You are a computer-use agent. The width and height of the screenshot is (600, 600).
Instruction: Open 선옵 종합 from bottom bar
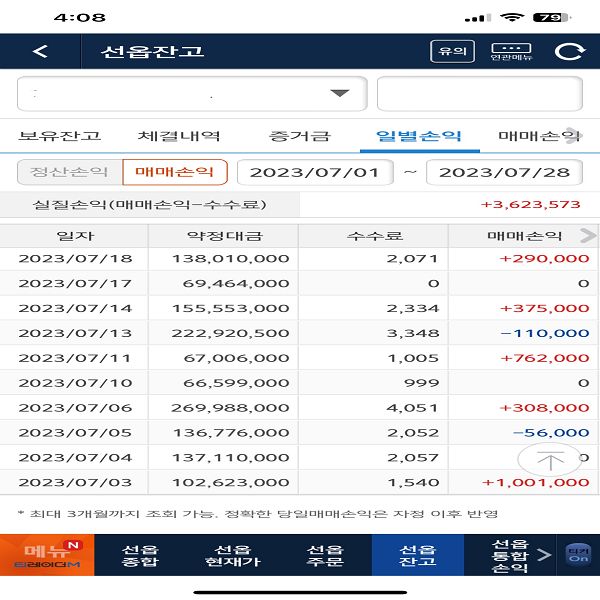tap(140, 555)
